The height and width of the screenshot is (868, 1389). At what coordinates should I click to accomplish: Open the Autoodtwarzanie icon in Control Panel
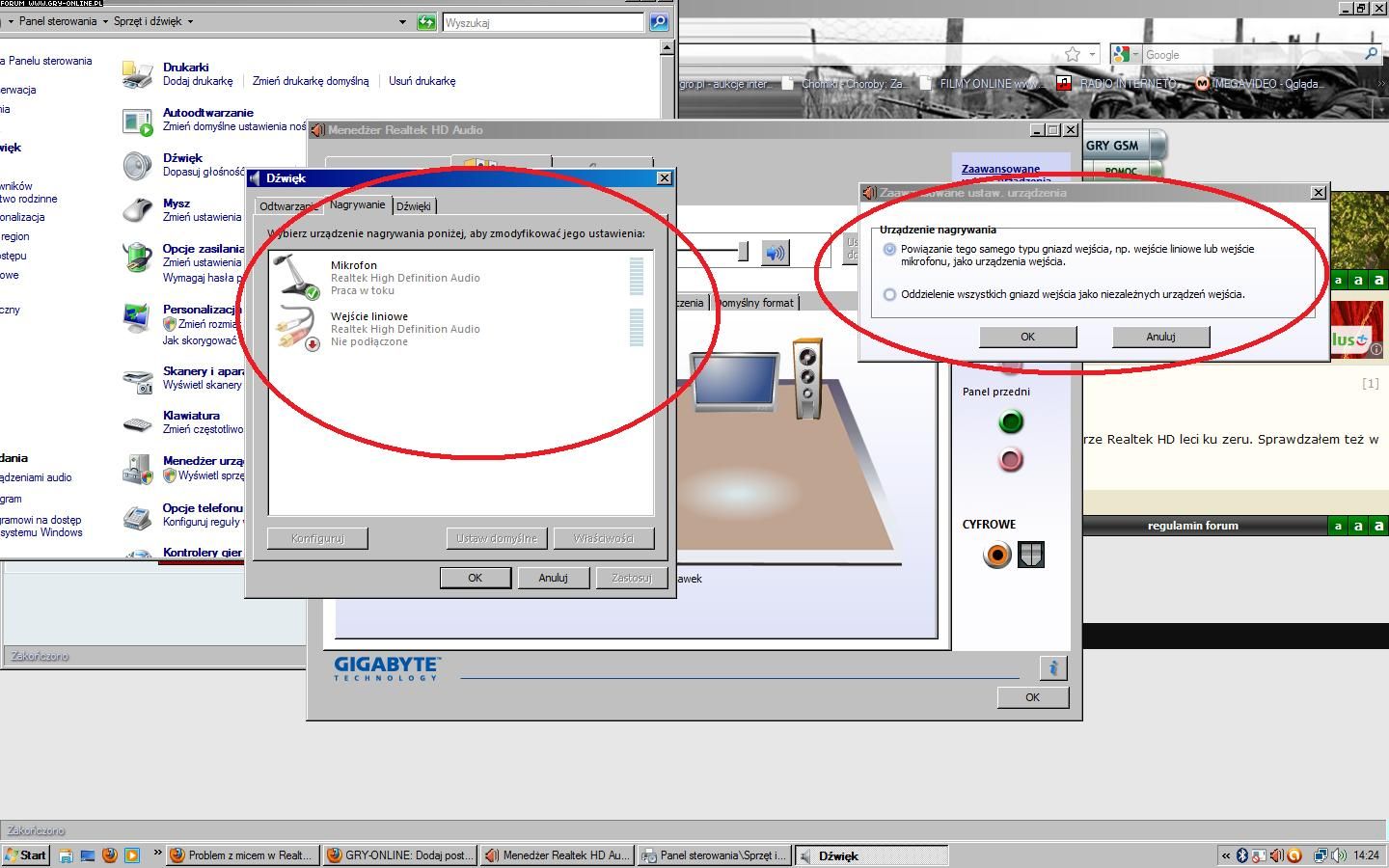137,121
